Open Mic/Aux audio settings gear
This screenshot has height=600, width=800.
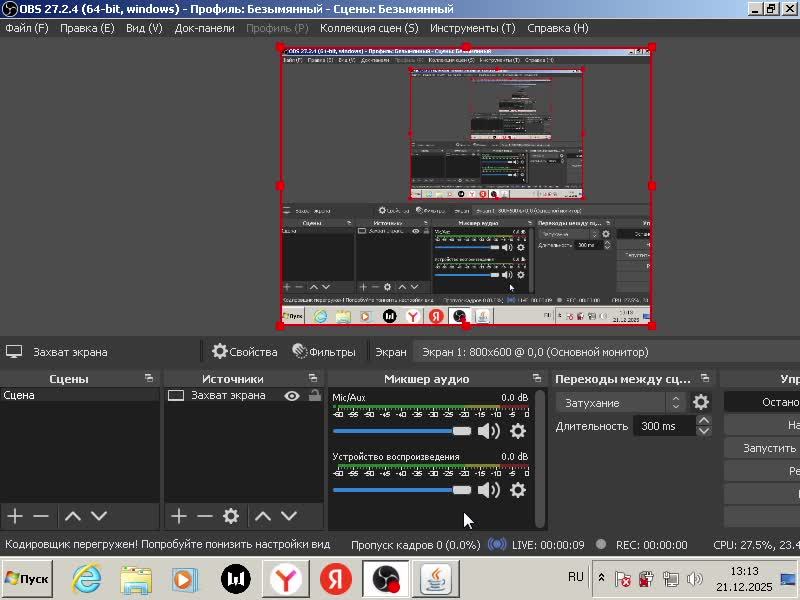[517, 431]
